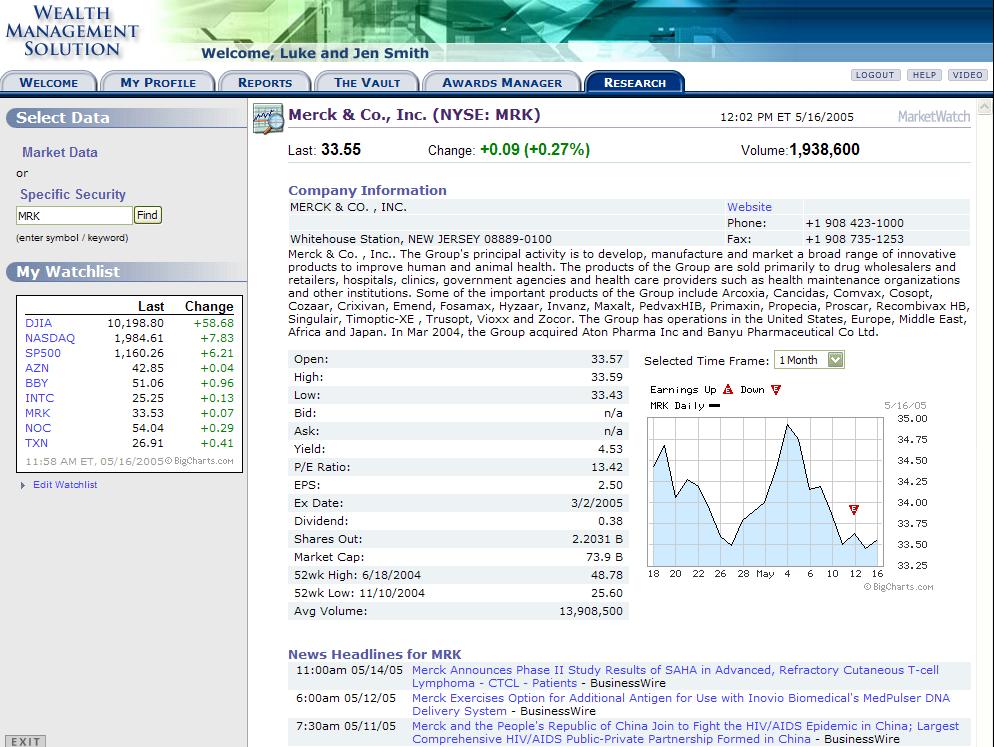Click the stock chart magnifier icon
The height and width of the screenshot is (747, 994).
pos(268,119)
